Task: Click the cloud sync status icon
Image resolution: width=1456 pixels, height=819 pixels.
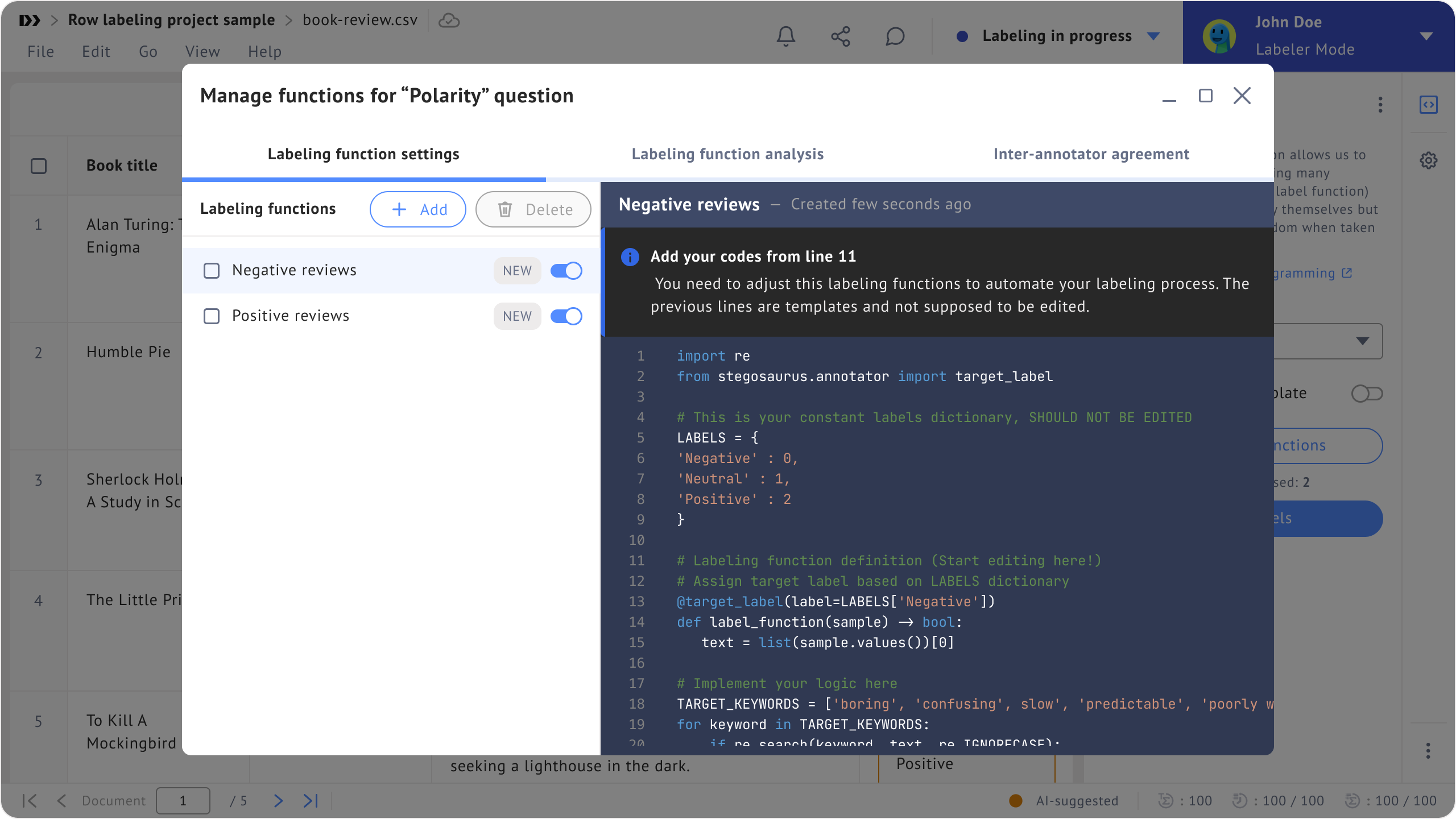Action: [x=449, y=20]
